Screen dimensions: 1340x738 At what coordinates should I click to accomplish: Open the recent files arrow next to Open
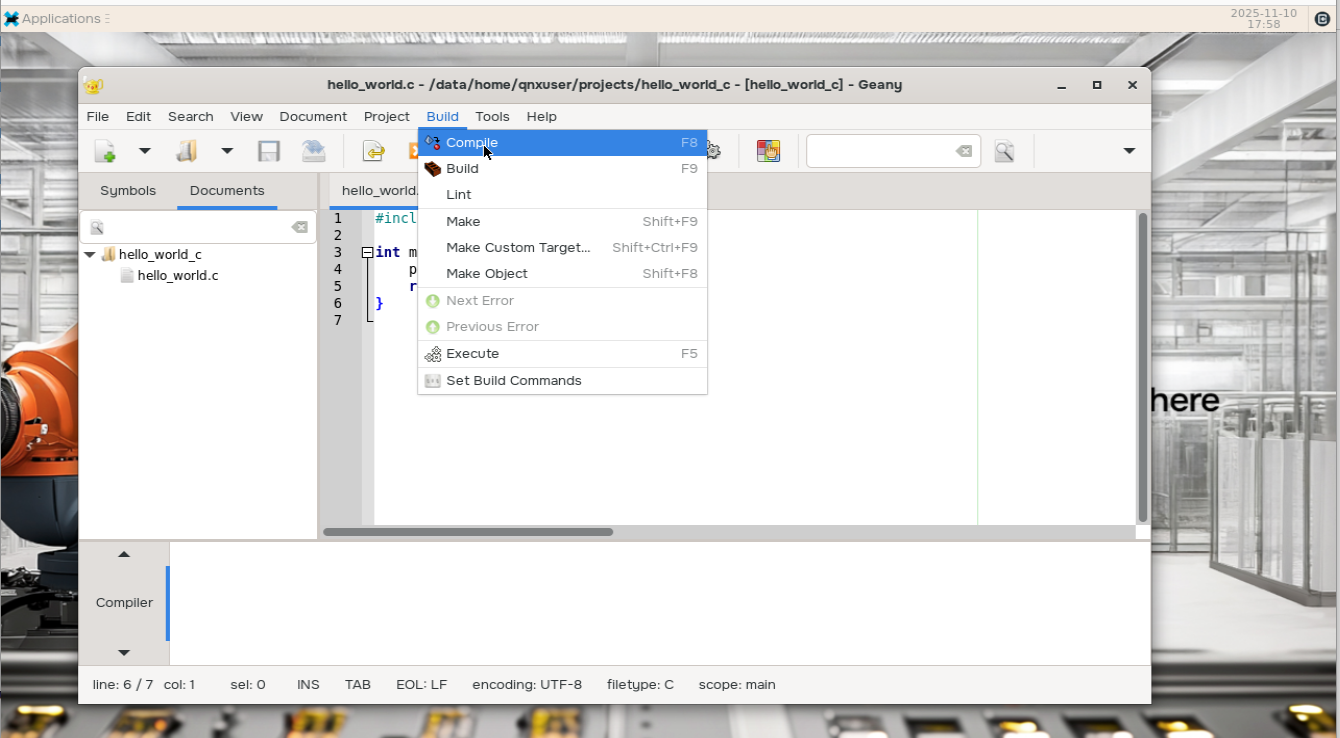click(227, 151)
